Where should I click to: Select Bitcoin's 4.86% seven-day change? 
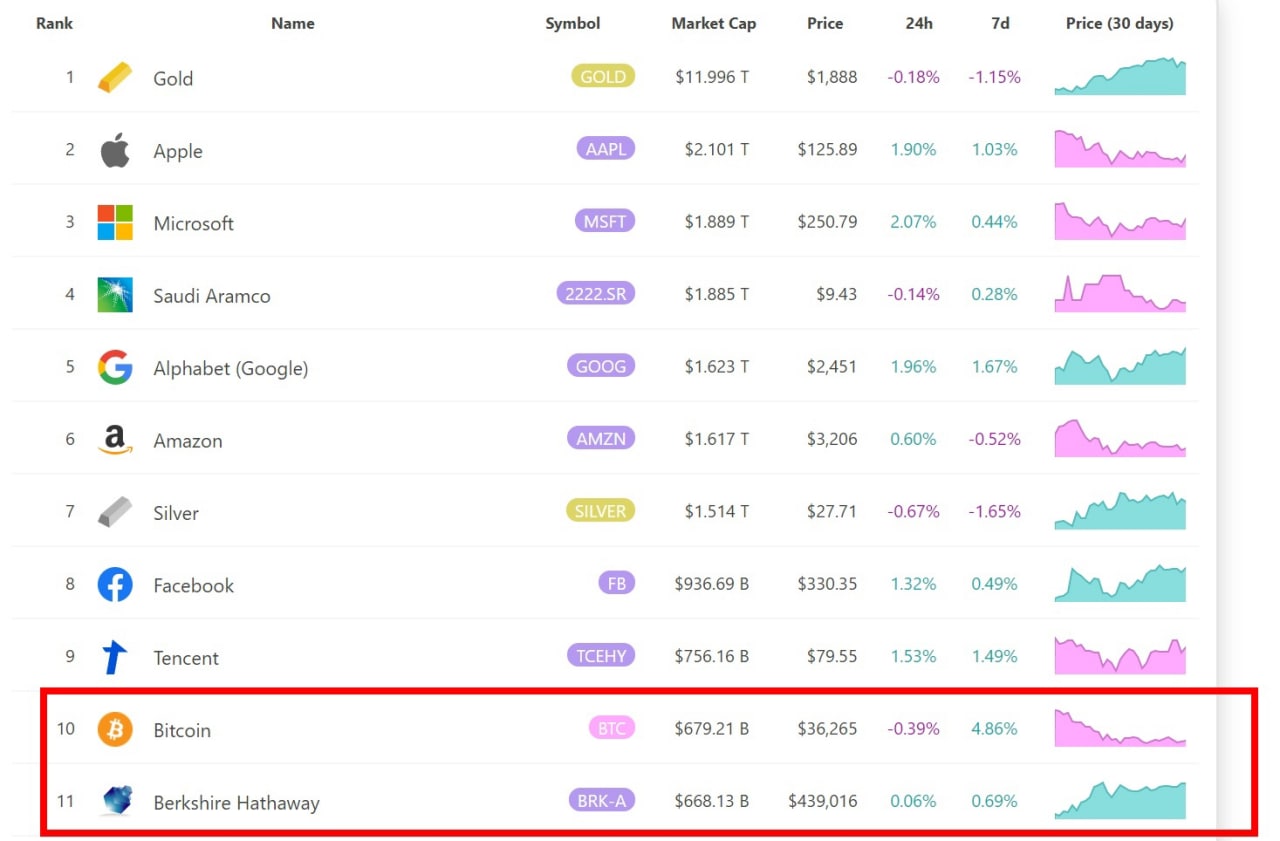(995, 729)
